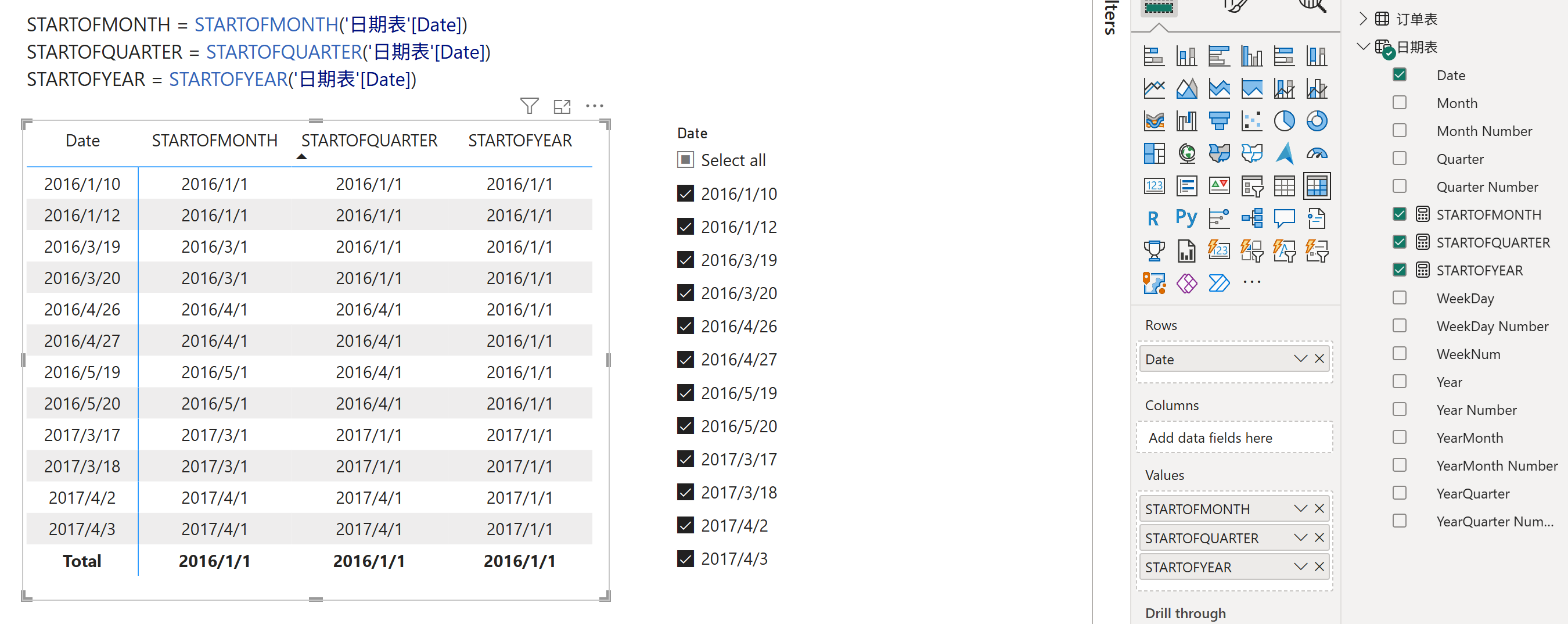Sort by STARTOFMONTH column header
The height and width of the screenshot is (624, 1568).
[214, 141]
